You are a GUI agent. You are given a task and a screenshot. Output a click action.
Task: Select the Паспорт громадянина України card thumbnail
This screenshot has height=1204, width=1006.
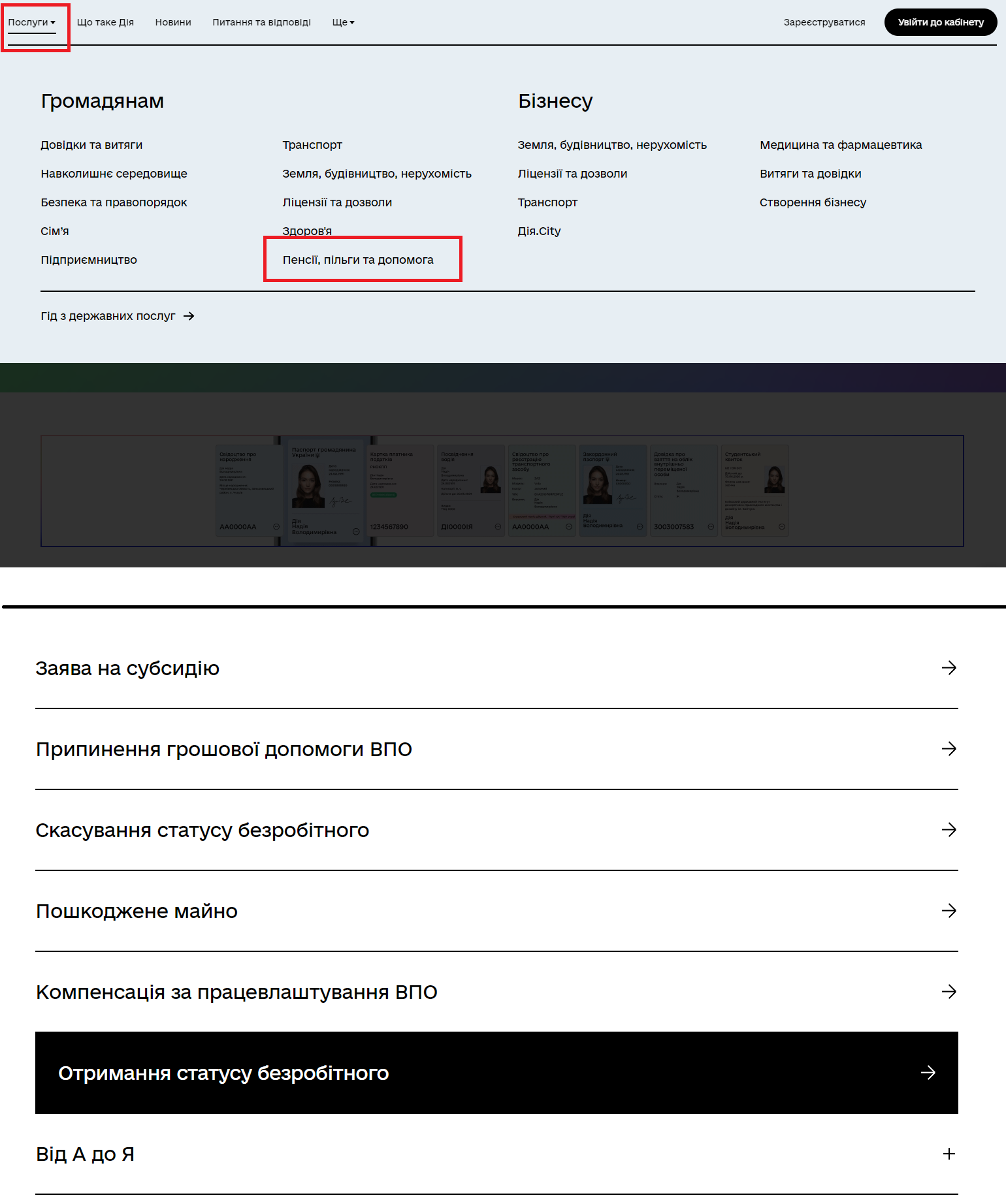[325, 491]
